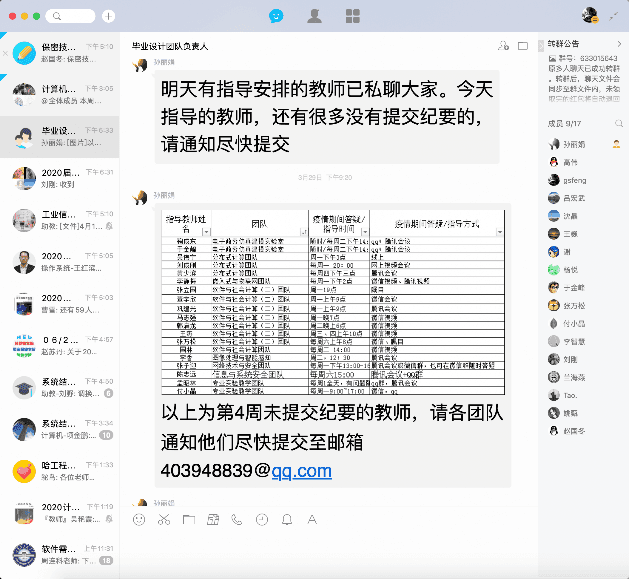Click the bell notification icon in toolbar

[x=287, y=520]
